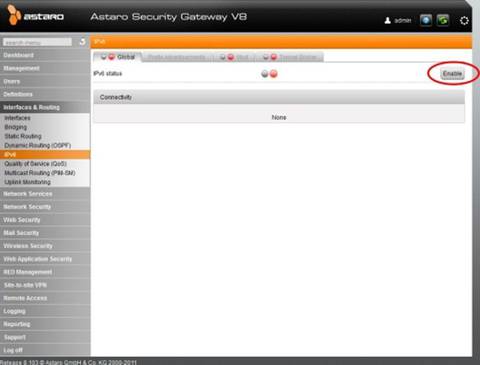Screen dimensions: 480x365
Task: Expand the Wireless Security menu
Action: pos(45,246)
